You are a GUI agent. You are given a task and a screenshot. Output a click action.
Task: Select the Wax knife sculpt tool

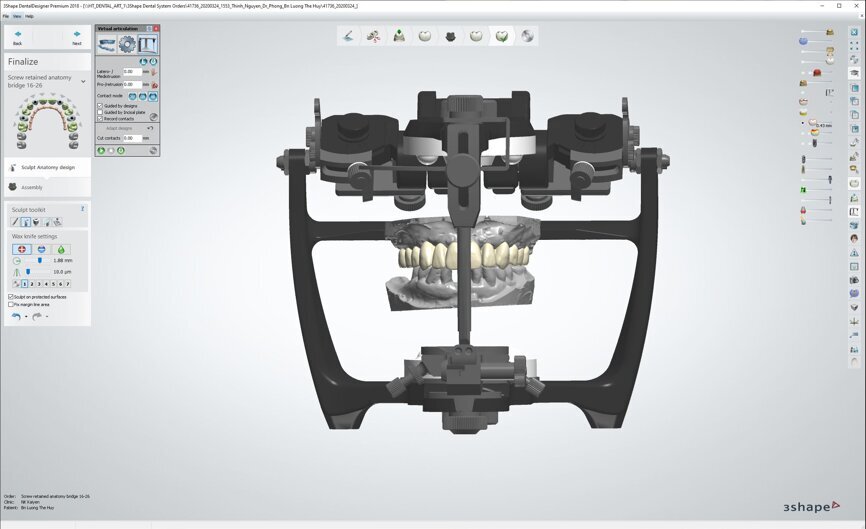click(x=25, y=221)
